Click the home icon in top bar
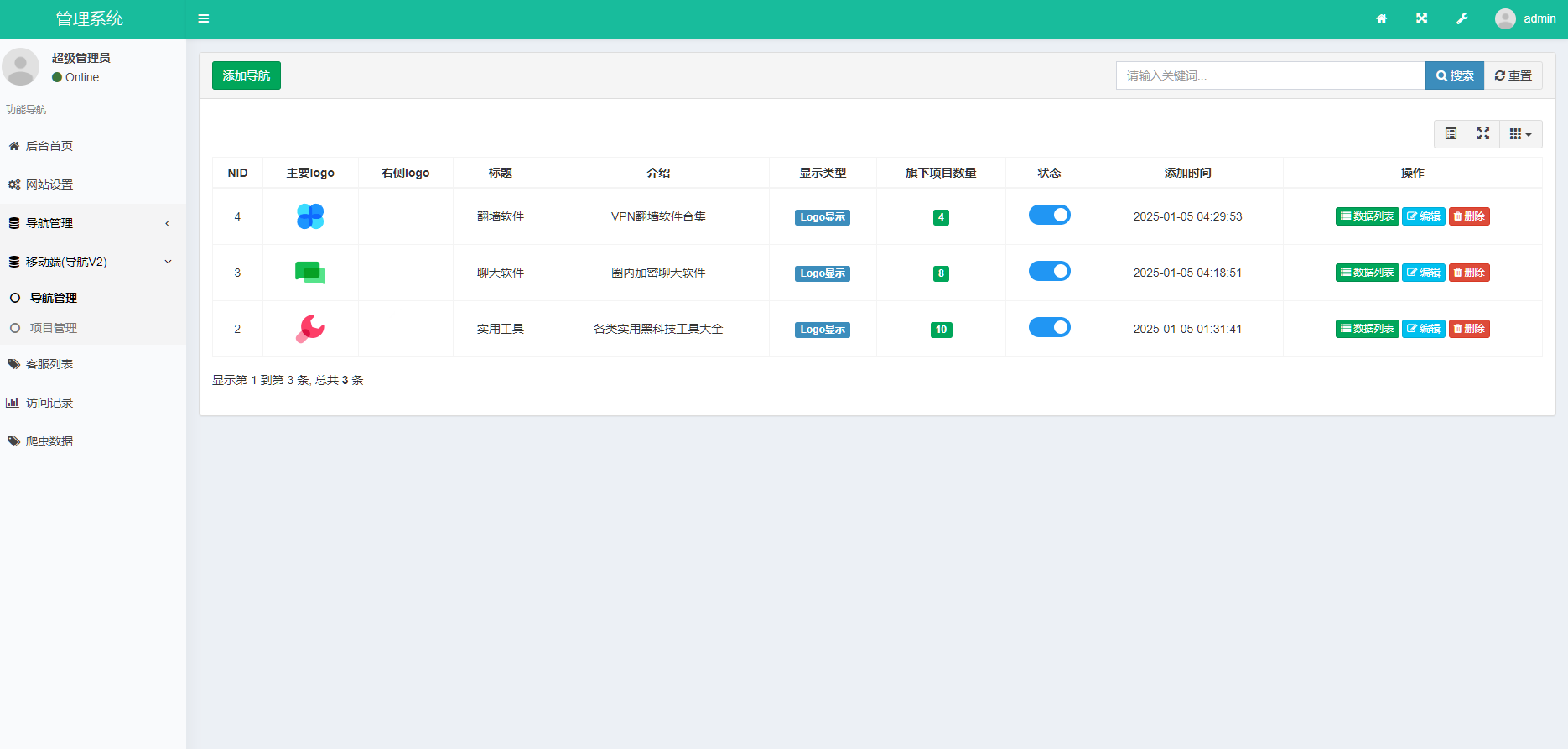Viewport: 1568px width, 749px height. (1381, 18)
